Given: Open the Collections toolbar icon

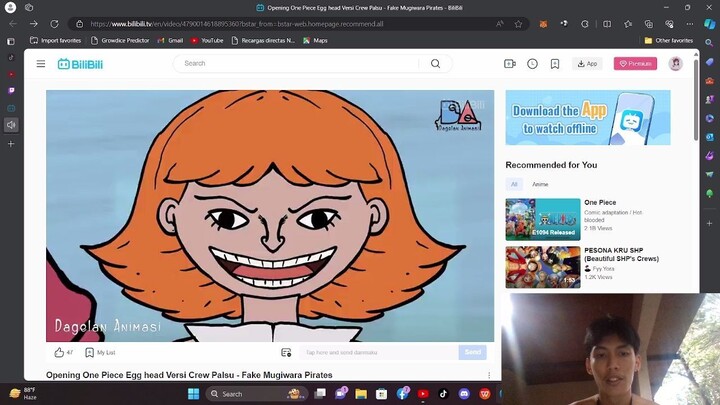Looking at the screenshot, I should (648, 24).
